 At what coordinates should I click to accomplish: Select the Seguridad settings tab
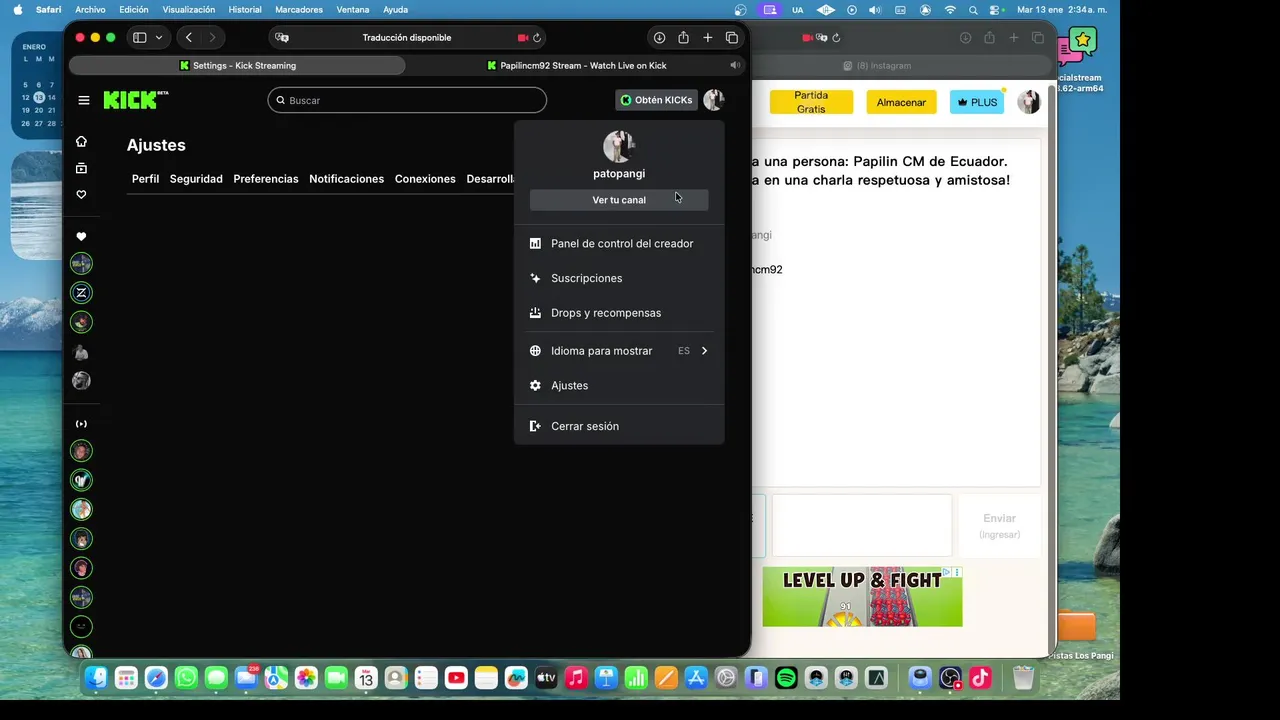196,179
